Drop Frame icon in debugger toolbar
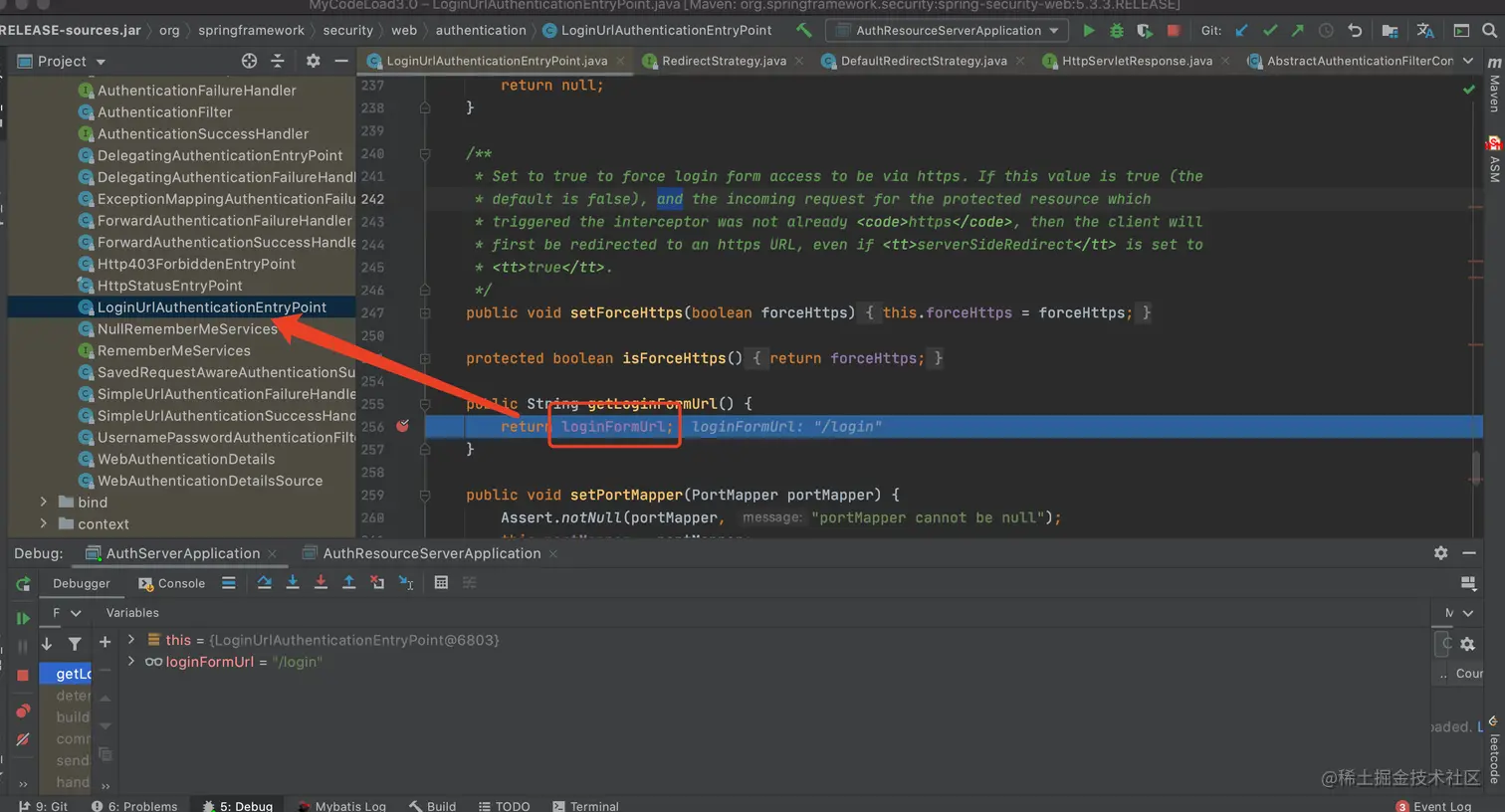 377,583
